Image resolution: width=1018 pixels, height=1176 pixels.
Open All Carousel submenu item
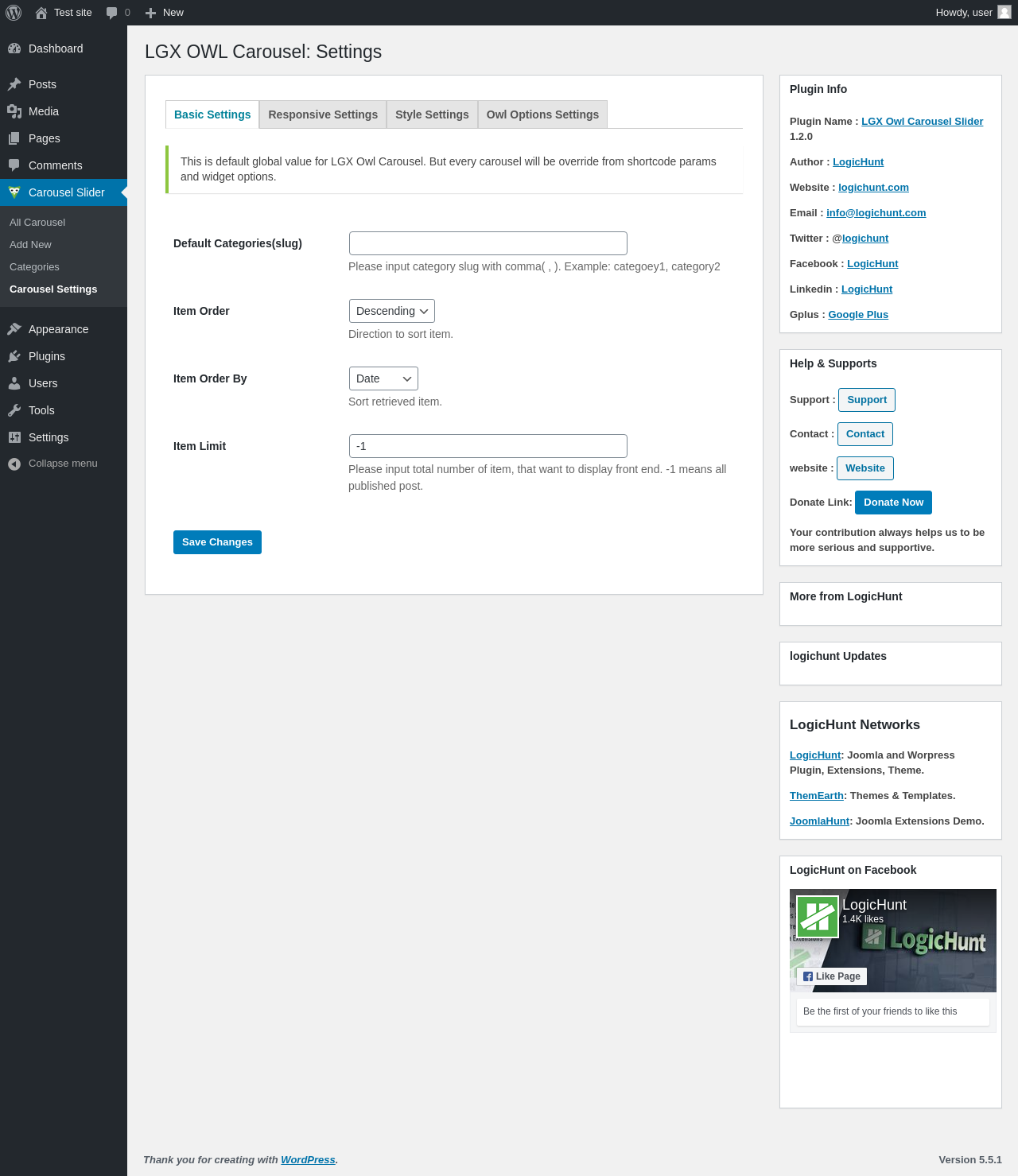(x=37, y=223)
